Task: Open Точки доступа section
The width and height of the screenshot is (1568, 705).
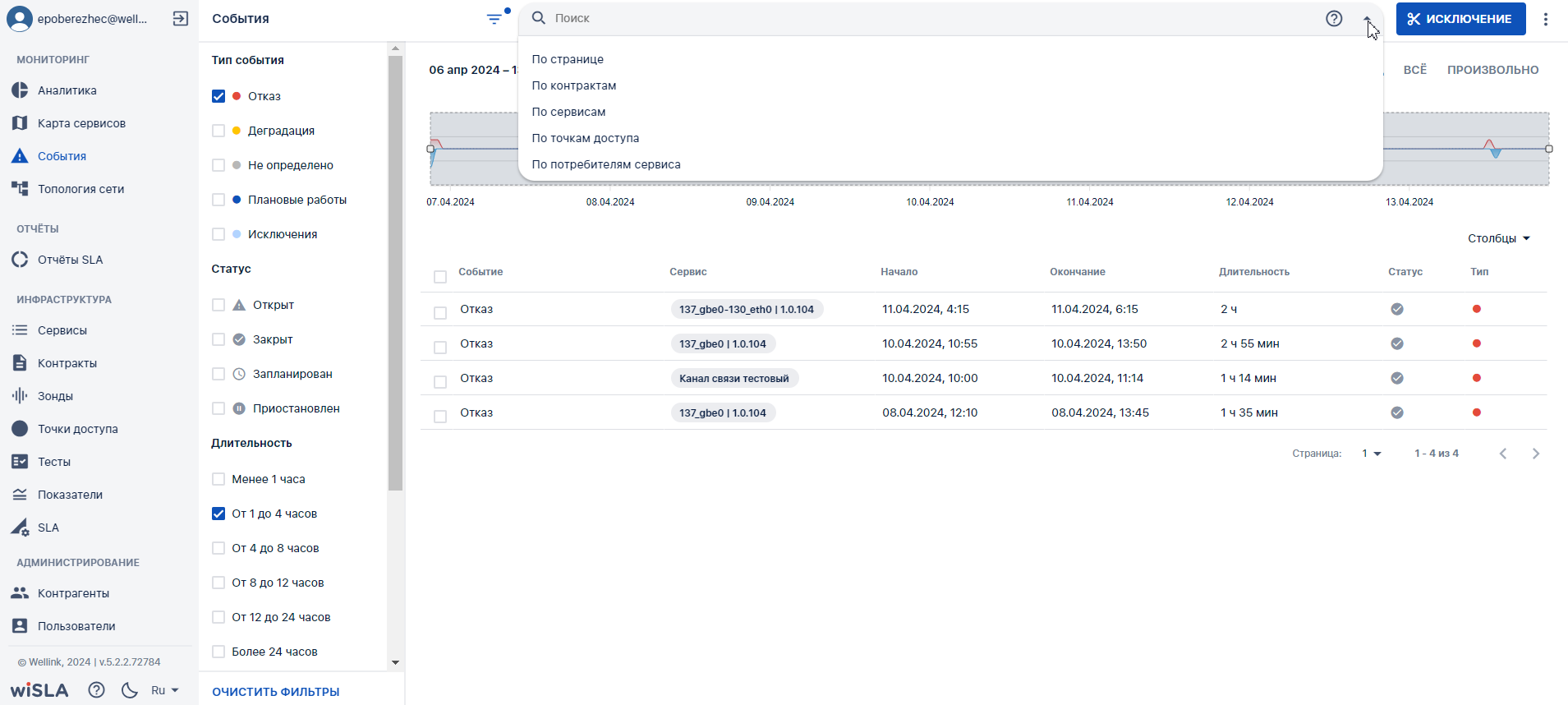Action: click(77, 429)
